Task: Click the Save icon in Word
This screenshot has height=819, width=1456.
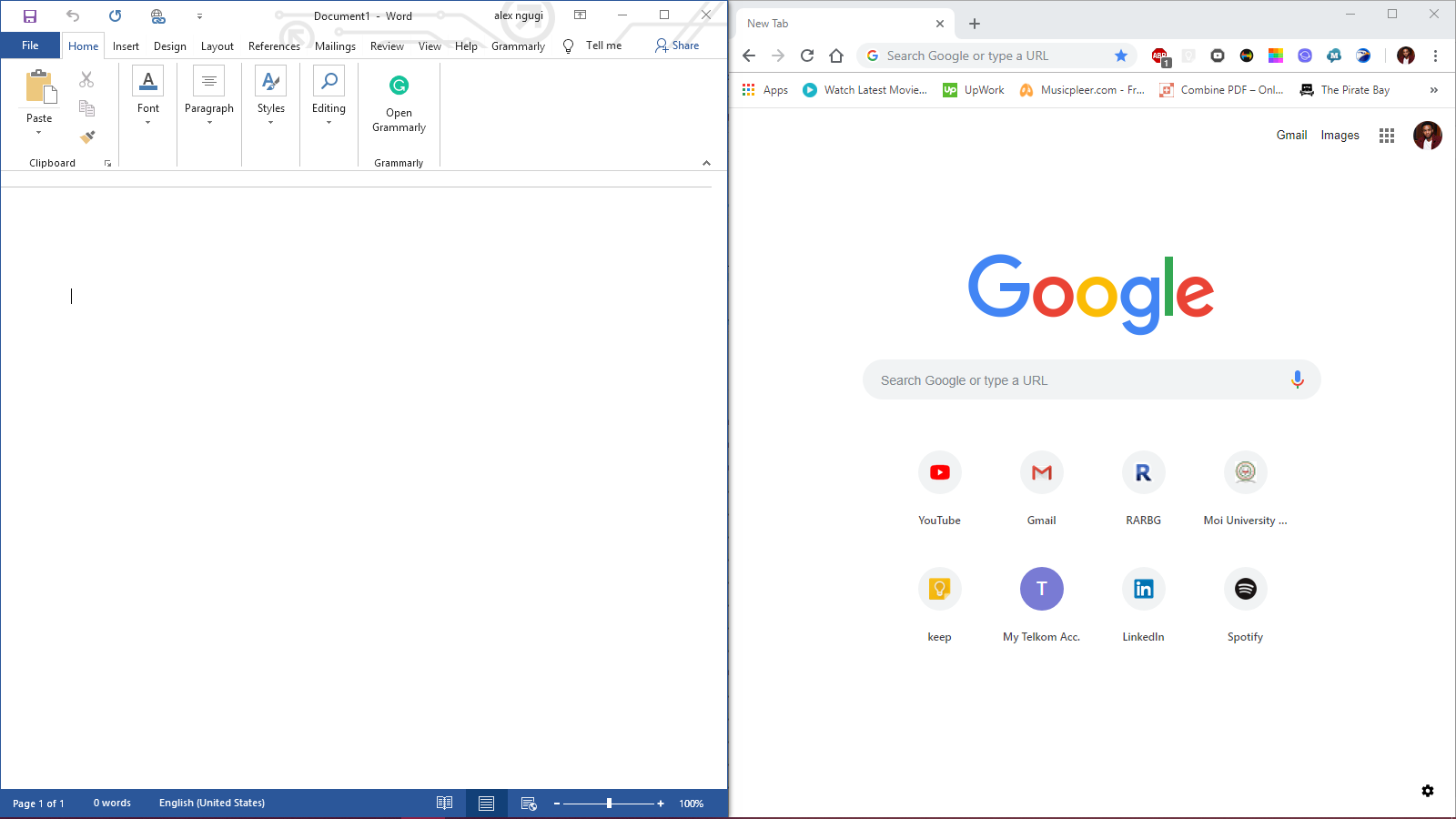Action: [x=30, y=16]
